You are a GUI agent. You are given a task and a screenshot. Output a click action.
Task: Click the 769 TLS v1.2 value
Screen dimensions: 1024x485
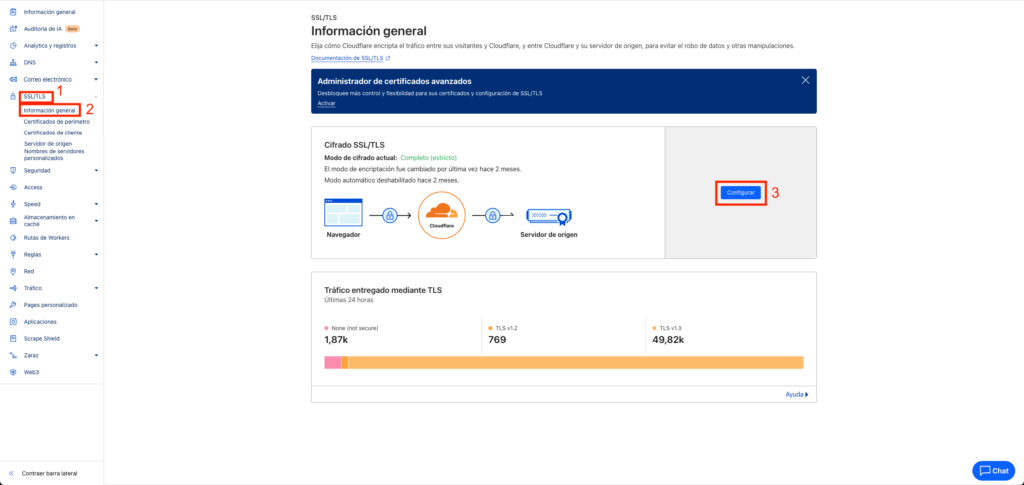click(x=497, y=339)
